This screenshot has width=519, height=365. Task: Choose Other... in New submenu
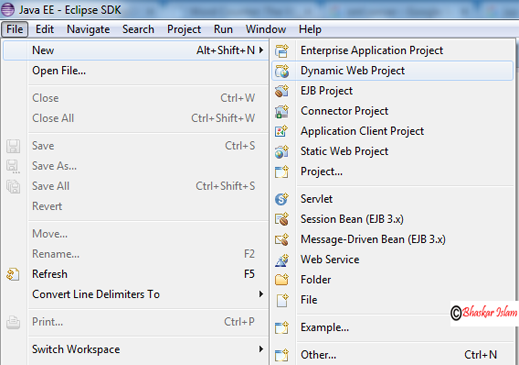tap(392, 355)
